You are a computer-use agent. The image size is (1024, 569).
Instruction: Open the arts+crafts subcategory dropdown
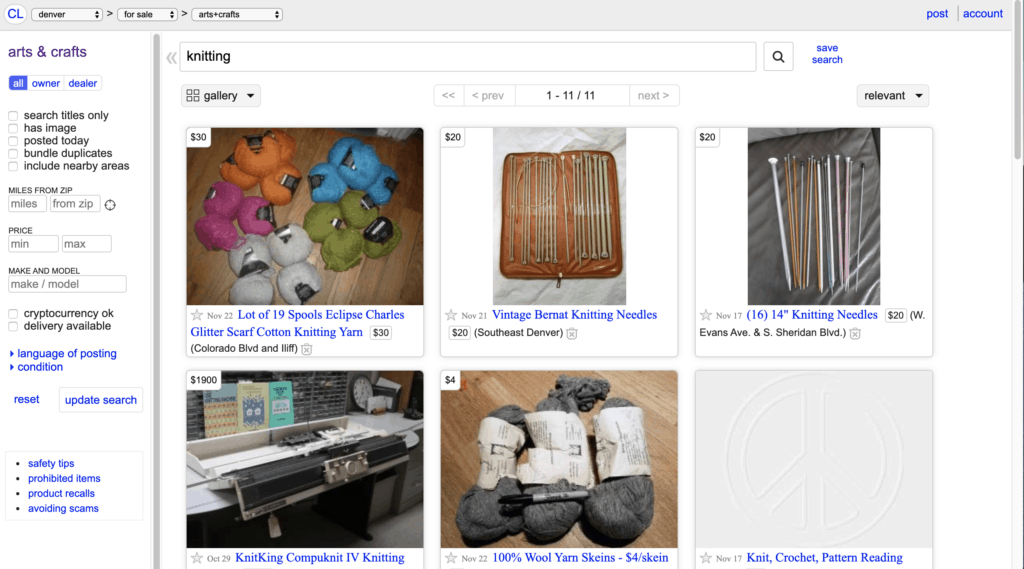click(237, 14)
